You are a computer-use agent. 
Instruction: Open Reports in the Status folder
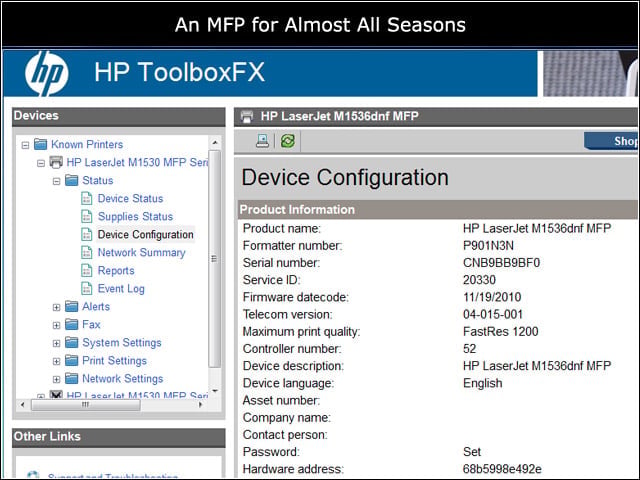[x=116, y=271]
